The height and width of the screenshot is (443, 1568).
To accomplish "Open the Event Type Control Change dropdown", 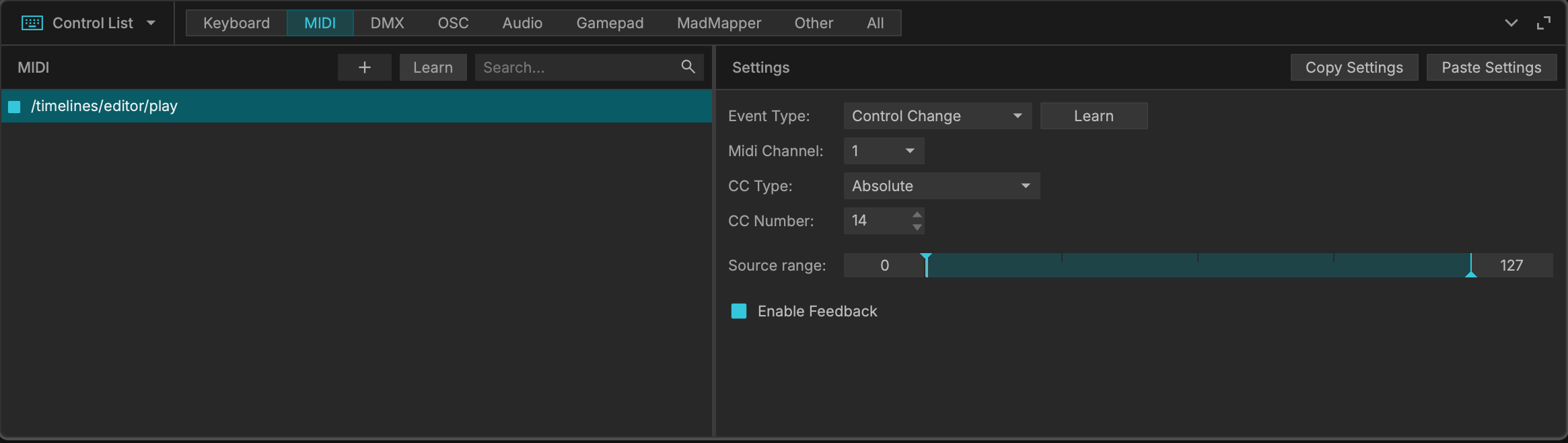I will 937,116.
